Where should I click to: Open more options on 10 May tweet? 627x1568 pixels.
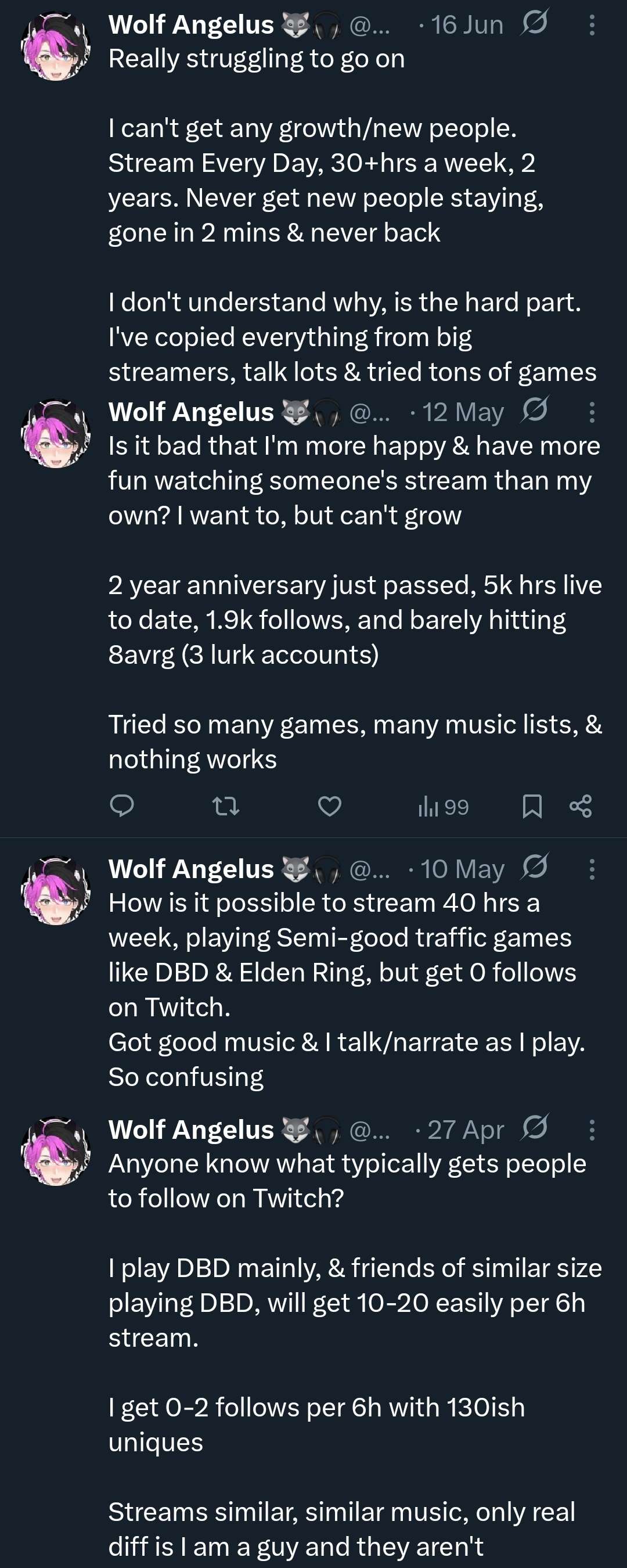(x=592, y=869)
